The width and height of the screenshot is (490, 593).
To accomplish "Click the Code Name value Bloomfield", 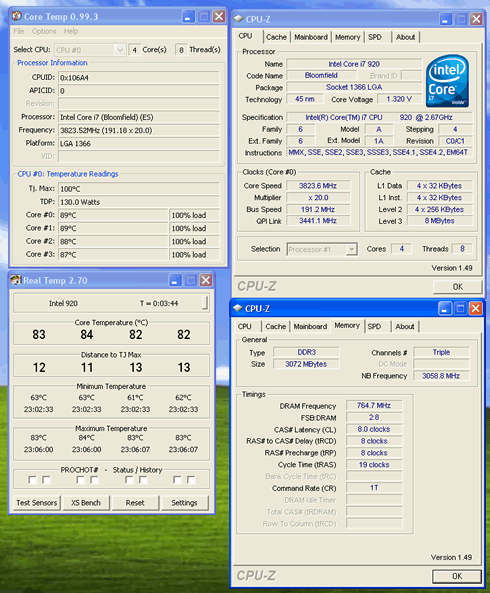I will [x=321, y=75].
